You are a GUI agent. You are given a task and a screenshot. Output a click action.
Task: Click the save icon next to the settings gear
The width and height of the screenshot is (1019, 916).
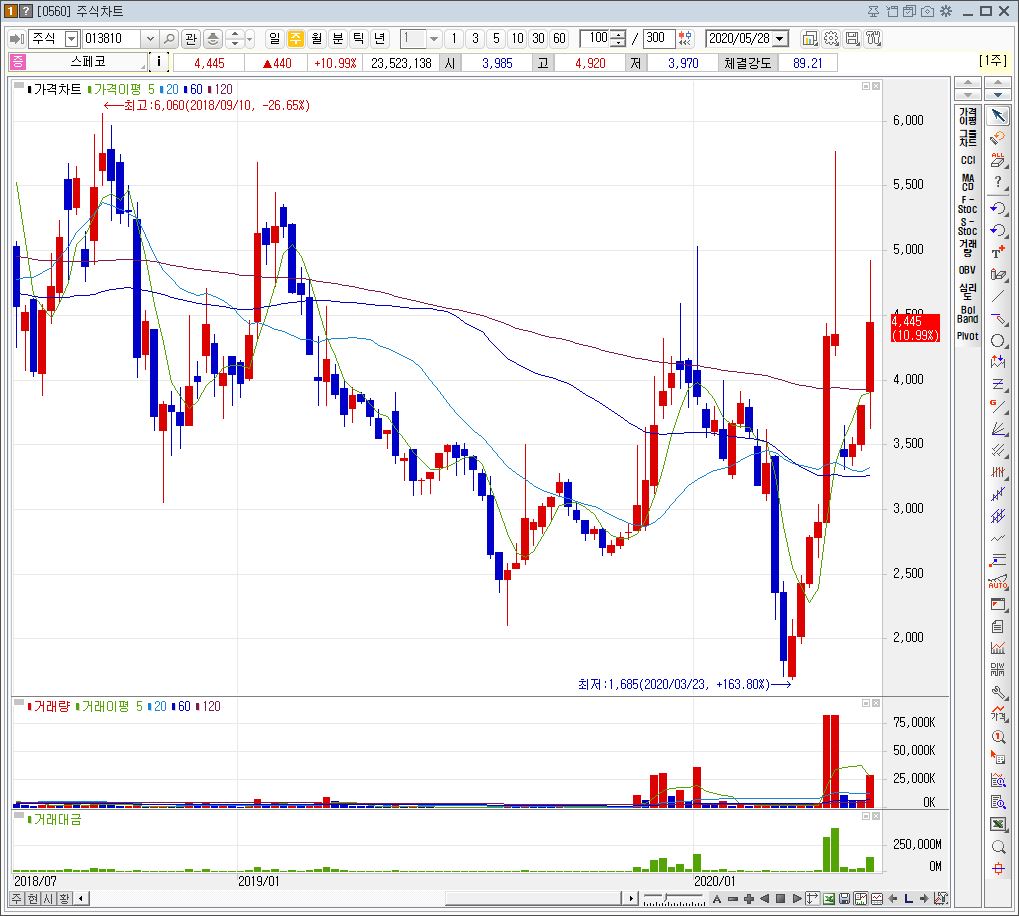(x=852, y=37)
